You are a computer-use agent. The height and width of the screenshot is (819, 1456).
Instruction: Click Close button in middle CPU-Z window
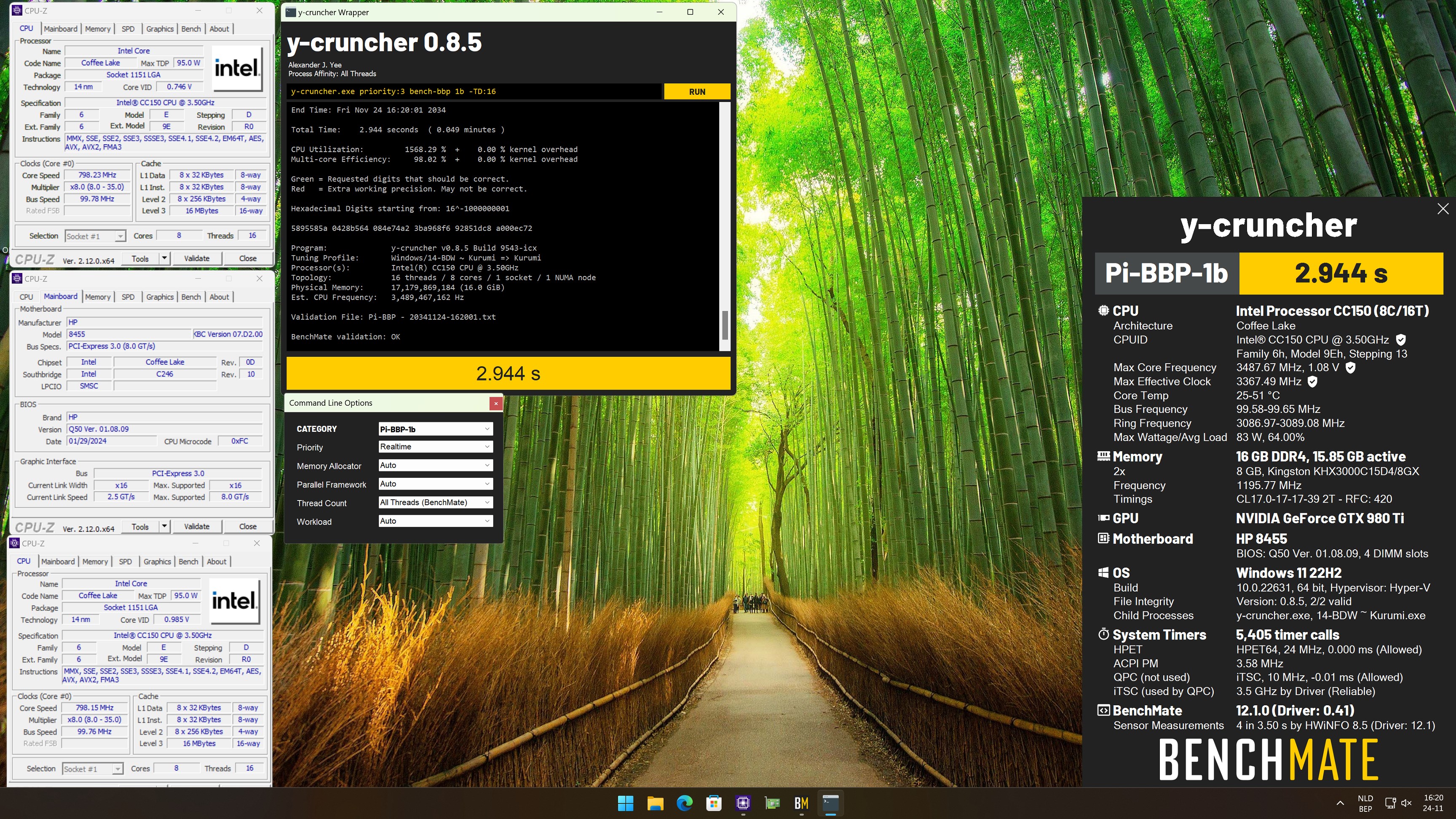click(x=248, y=526)
